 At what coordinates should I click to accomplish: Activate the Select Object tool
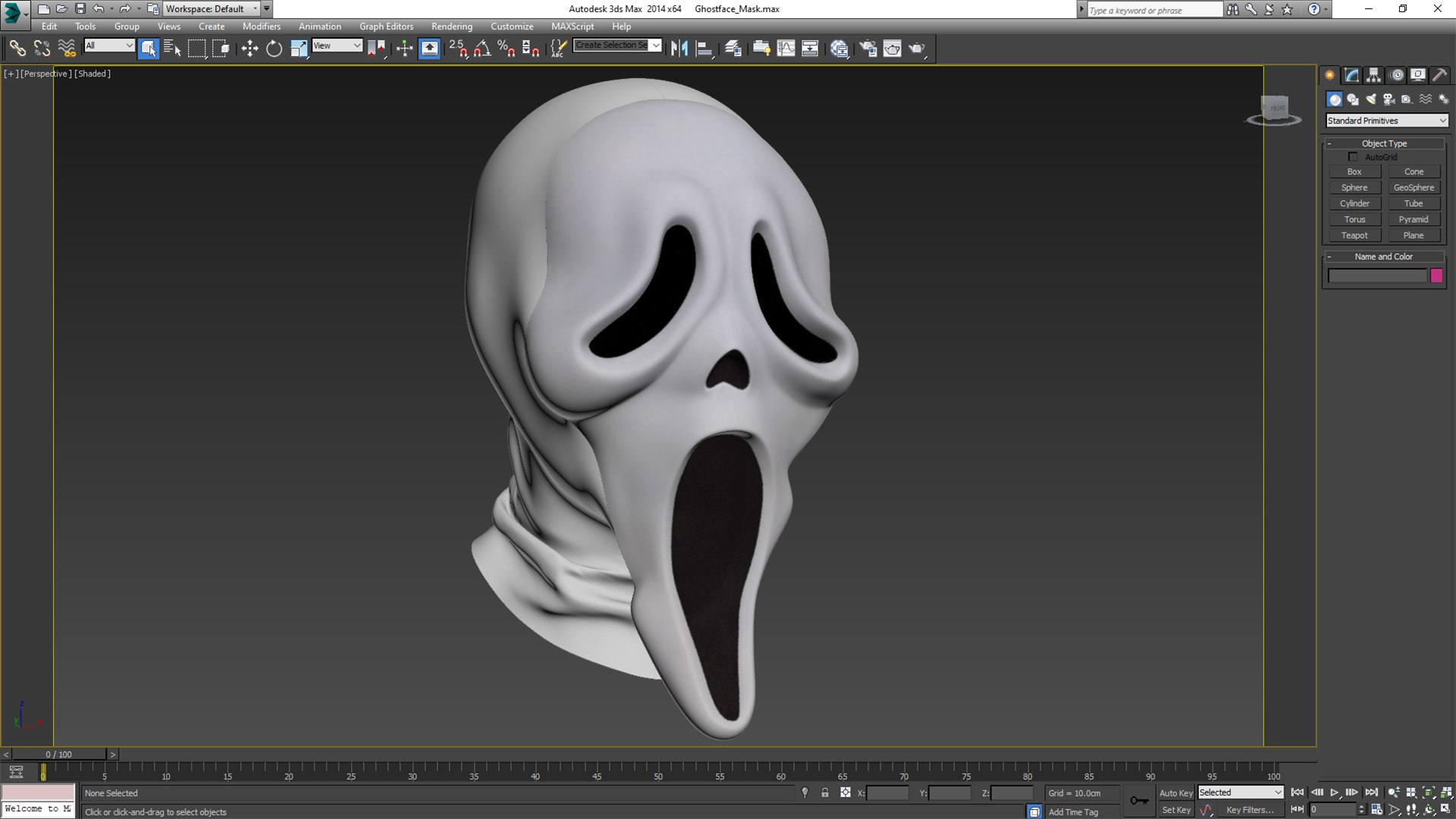click(x=149, y=49)
